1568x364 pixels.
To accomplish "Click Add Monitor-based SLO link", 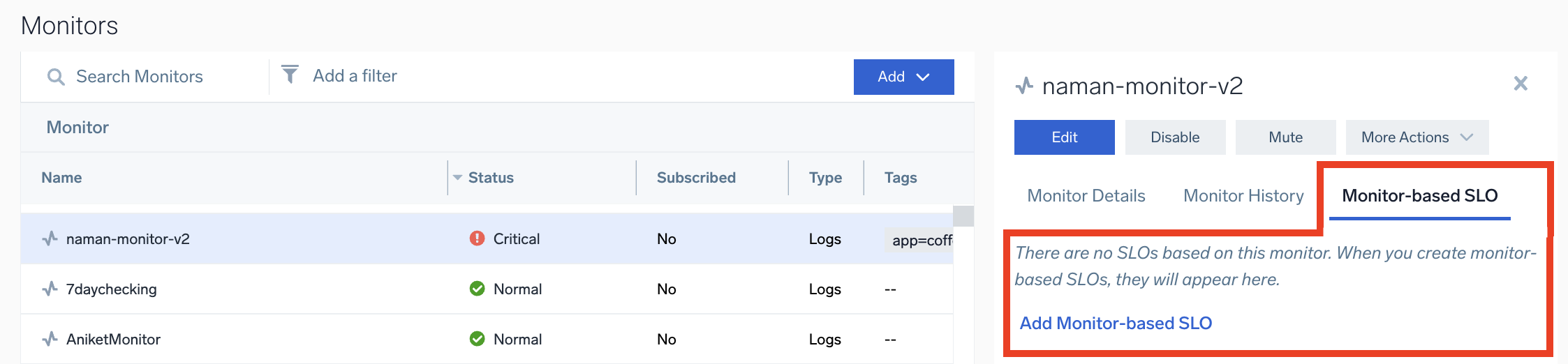I will click(x=1116, y=324).
